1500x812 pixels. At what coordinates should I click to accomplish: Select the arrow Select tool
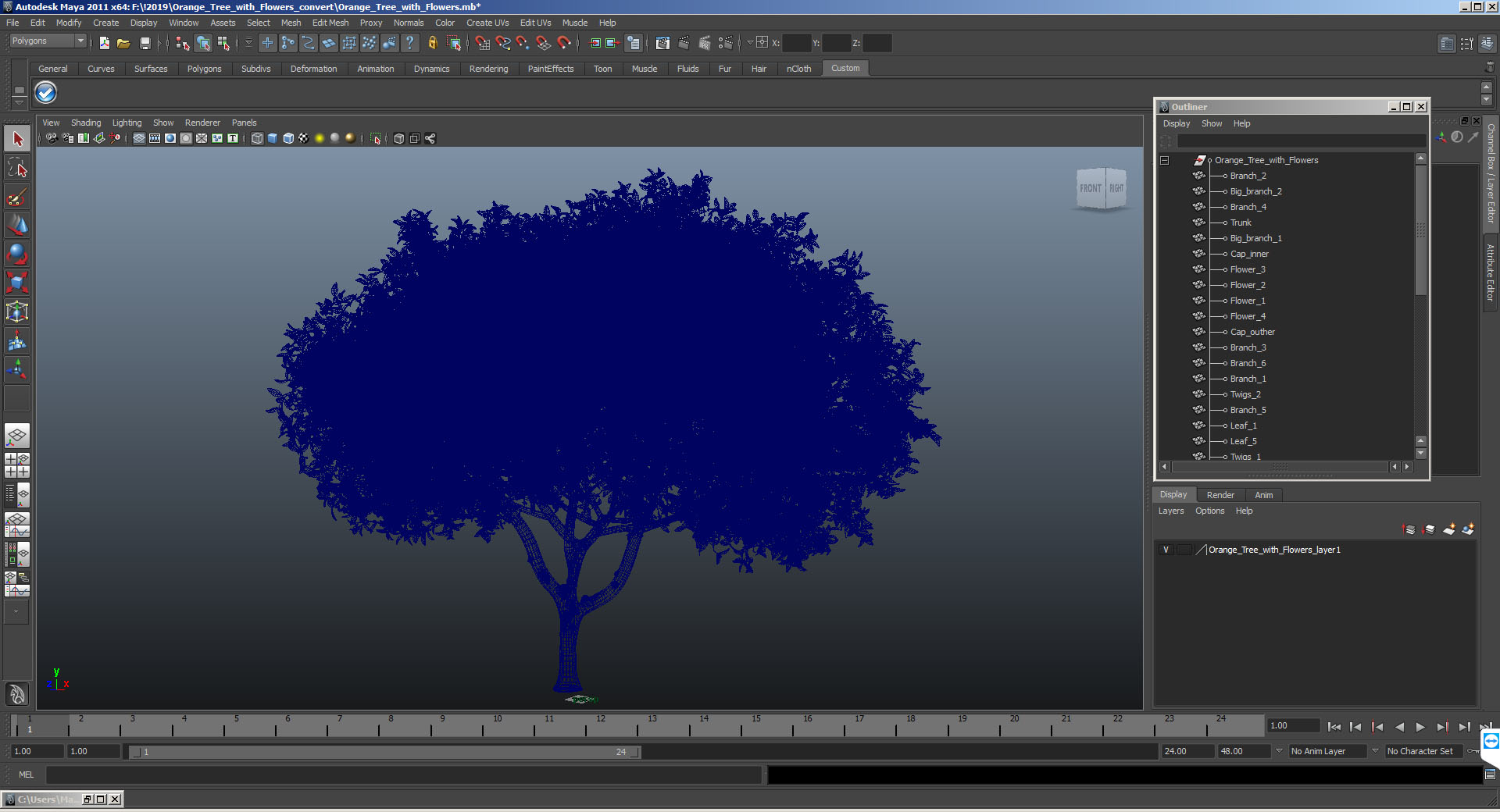click(x=17, y=139)
